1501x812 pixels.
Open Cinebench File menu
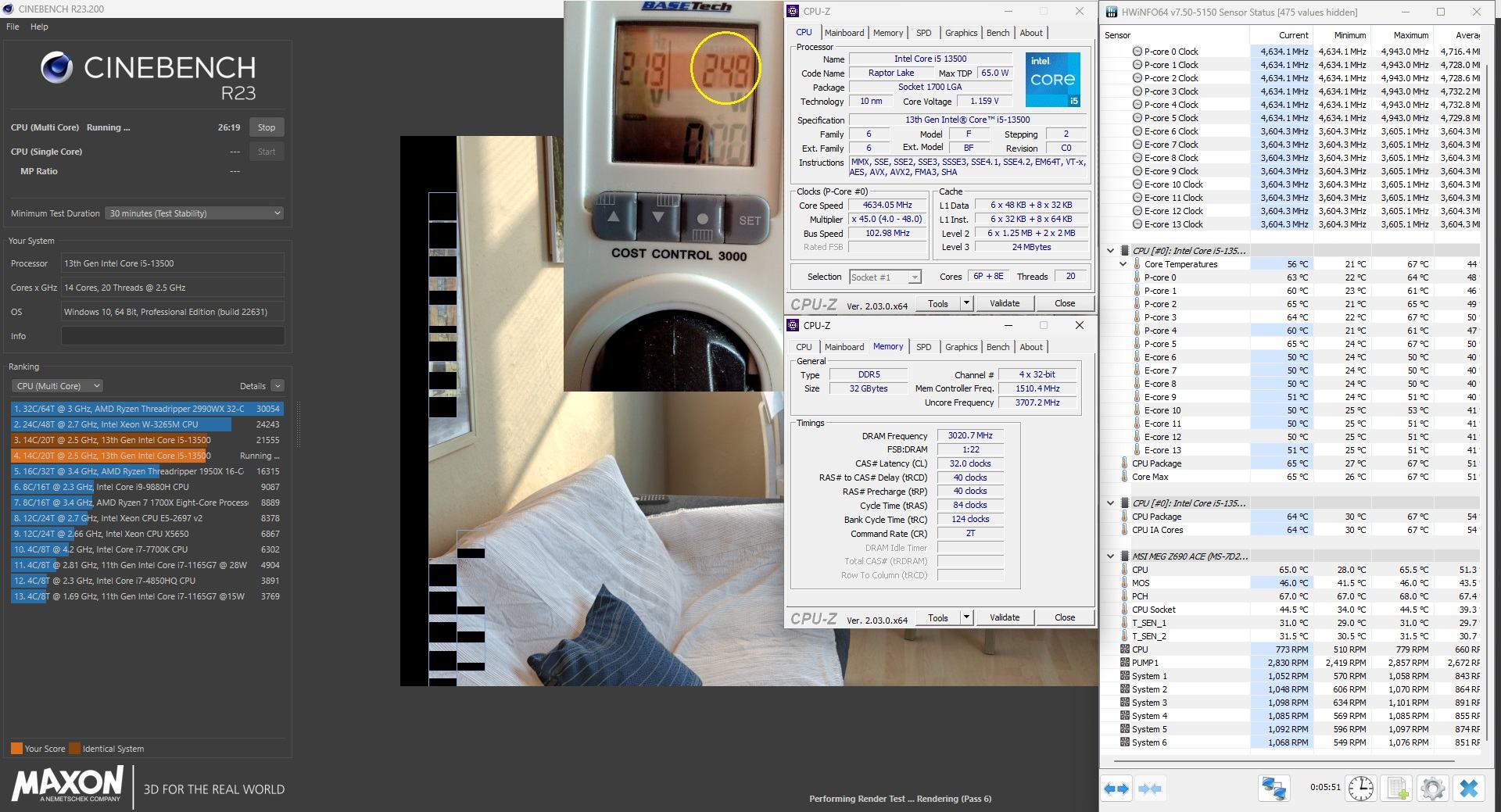pos(13,27)
